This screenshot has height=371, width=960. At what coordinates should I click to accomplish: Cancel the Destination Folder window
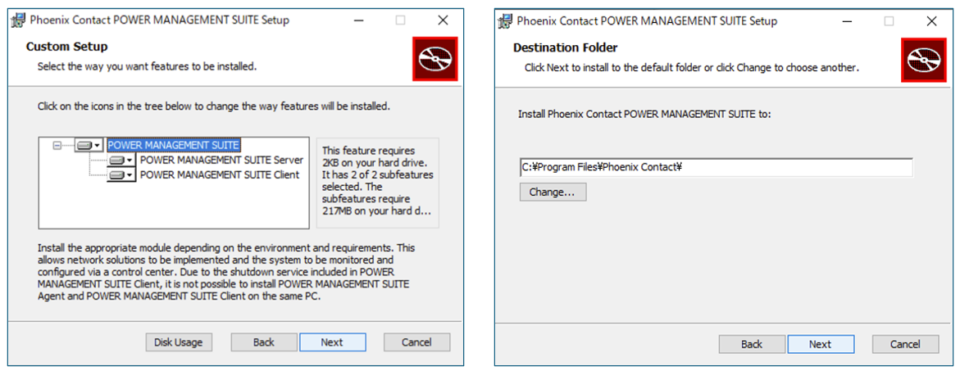click(906, 344)
